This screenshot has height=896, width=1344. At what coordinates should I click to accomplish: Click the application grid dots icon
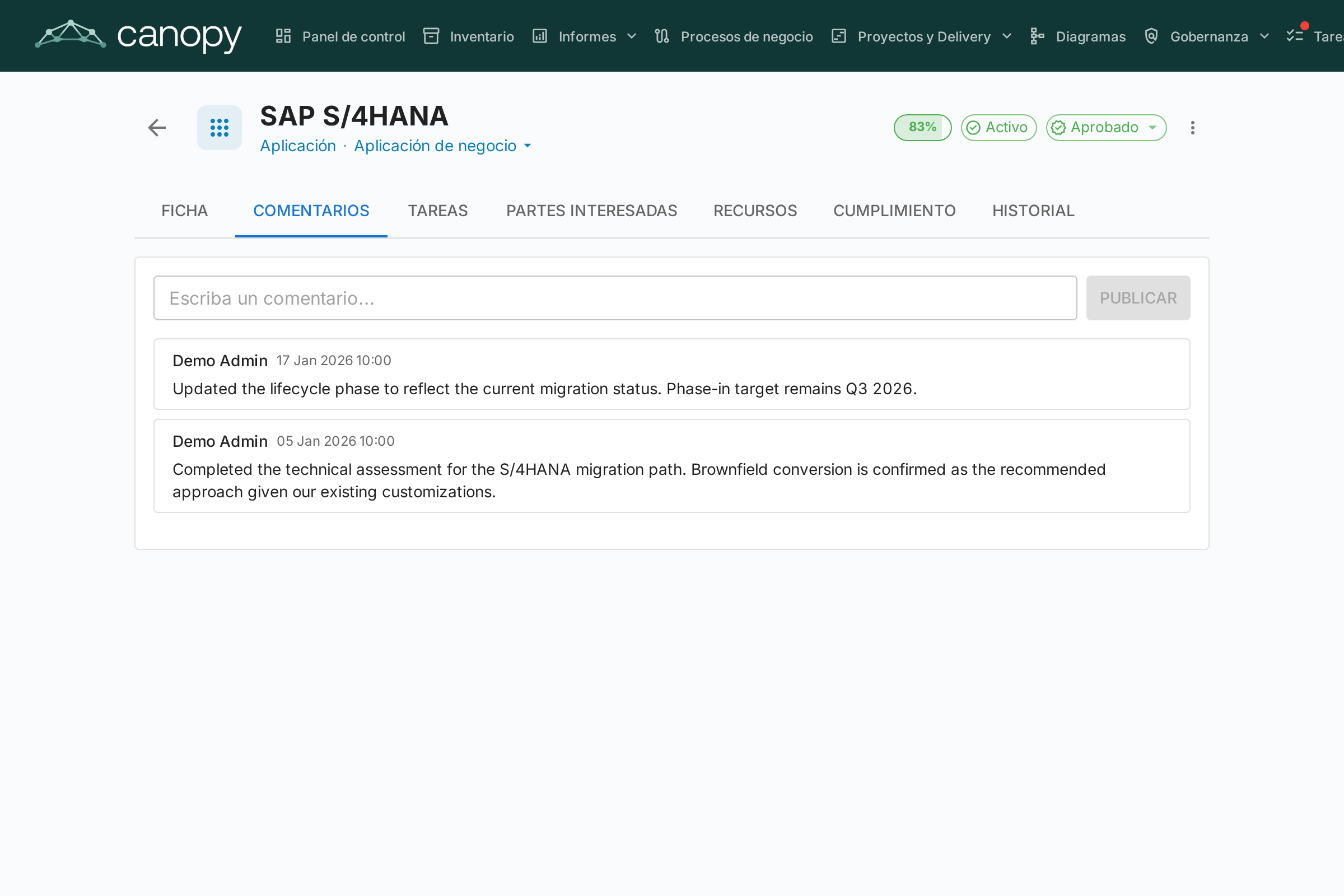(x=220, y=128)
